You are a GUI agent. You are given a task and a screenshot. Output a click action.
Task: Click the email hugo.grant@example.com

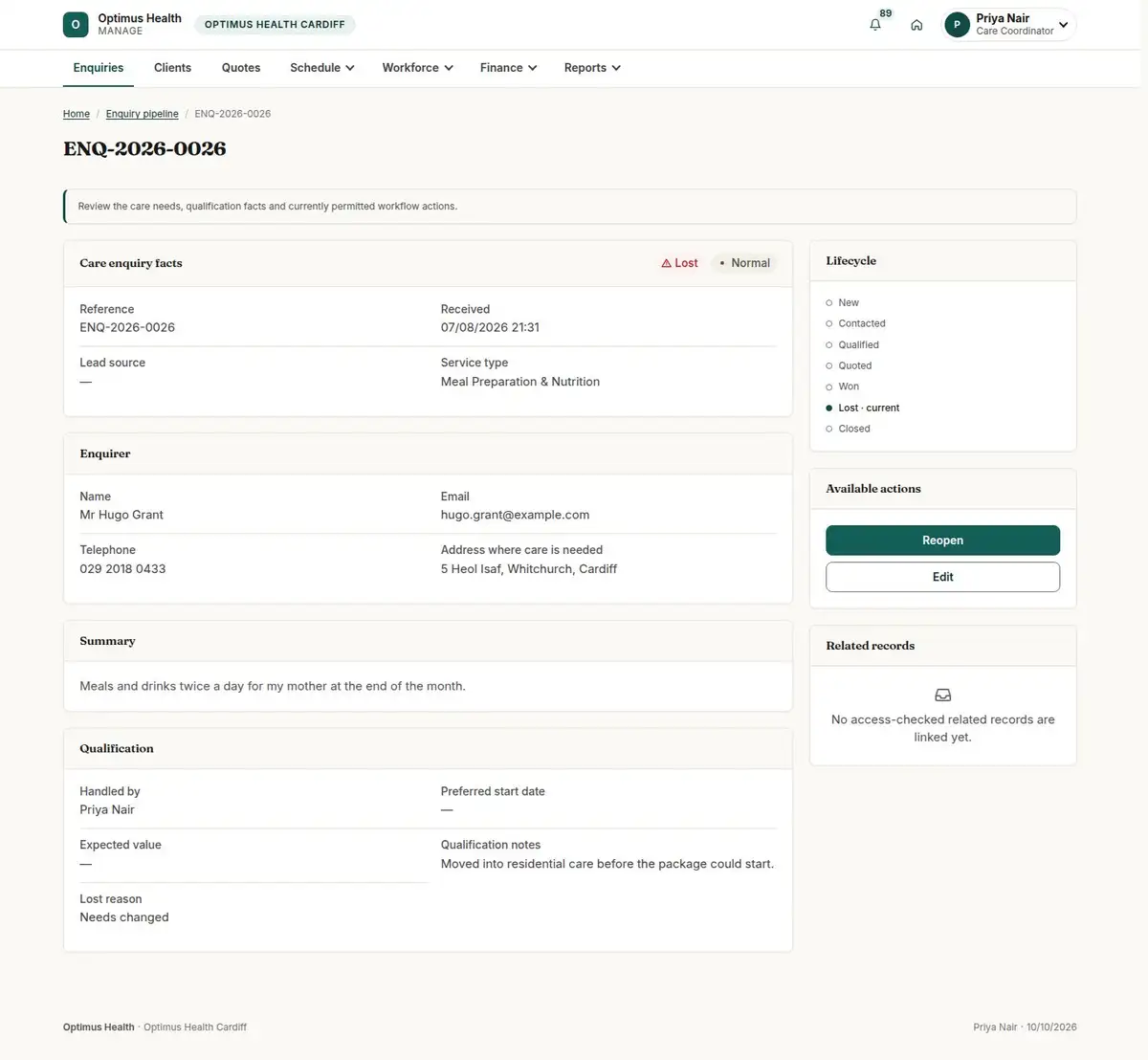(x=515, y=515)
